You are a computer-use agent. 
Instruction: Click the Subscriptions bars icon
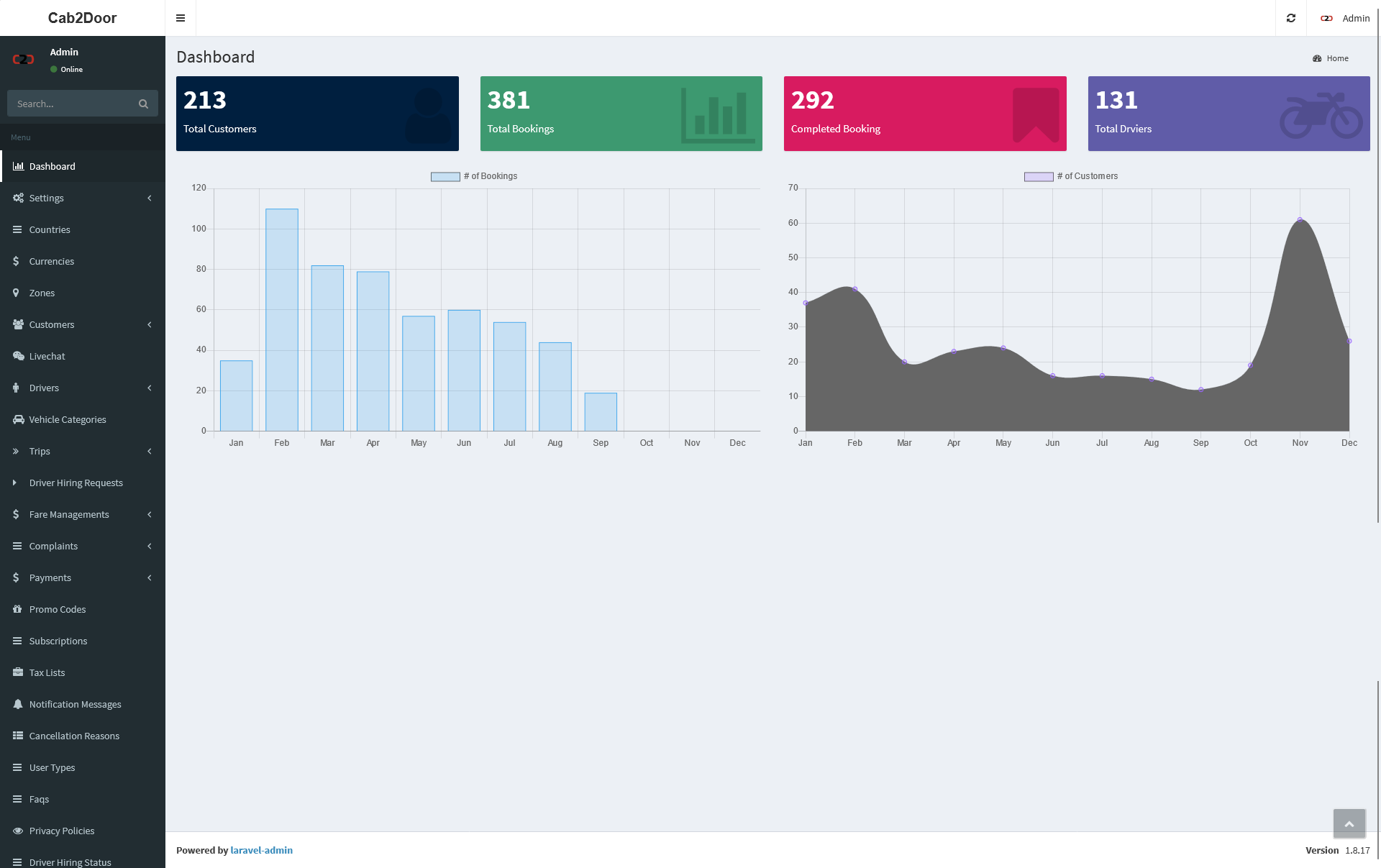click(x=17, y=641)
